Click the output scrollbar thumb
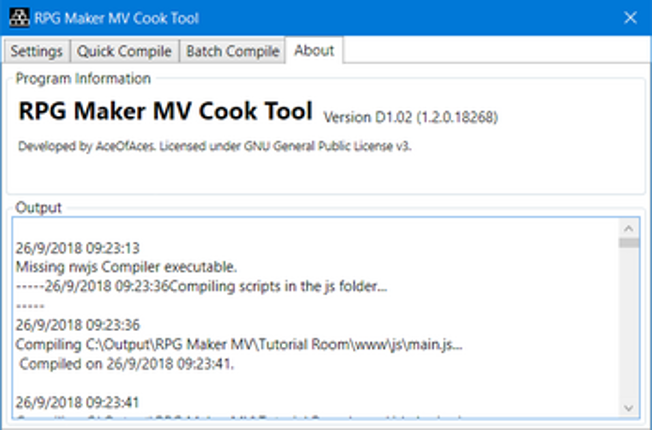Image resolution: width=652 pixels, height=430 pixels. tap(628, 243)
